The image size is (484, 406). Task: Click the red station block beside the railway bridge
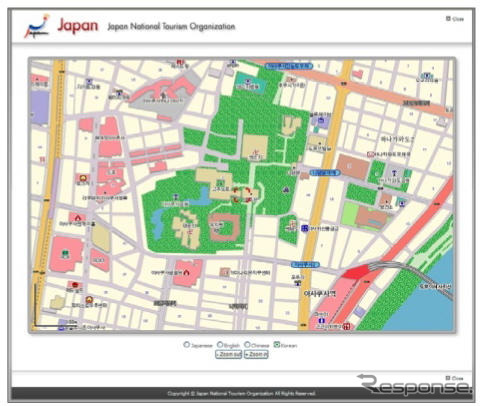(356, 272)
